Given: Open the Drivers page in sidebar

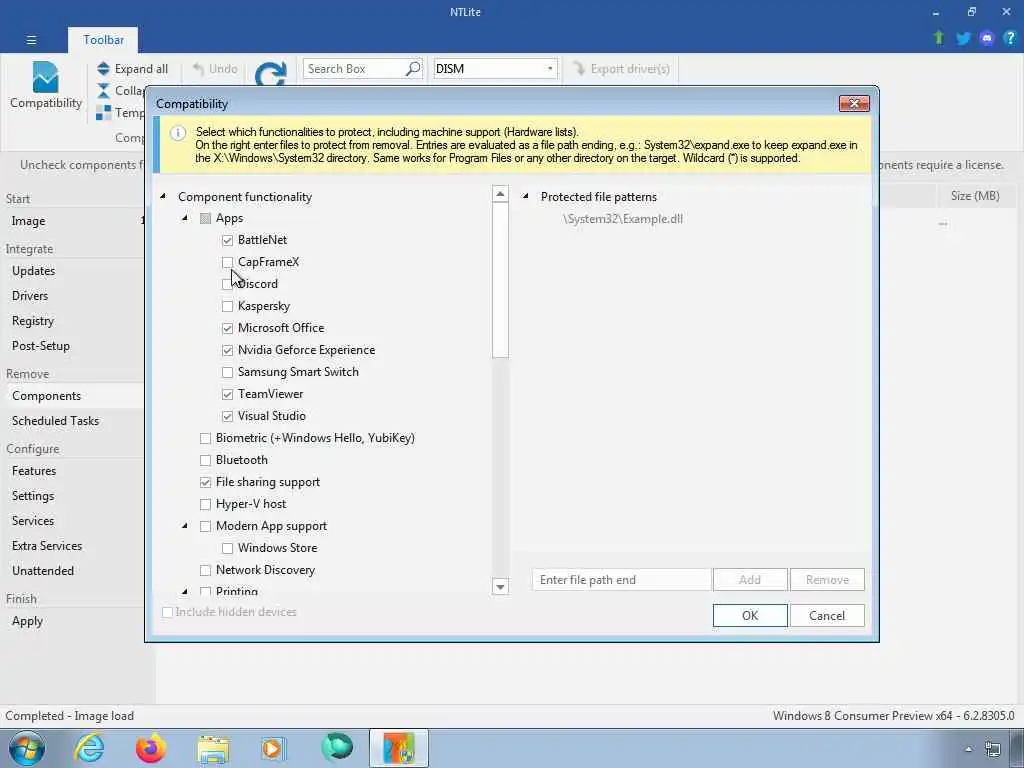Looking at the screenshot, I should [x=30, y=295].
